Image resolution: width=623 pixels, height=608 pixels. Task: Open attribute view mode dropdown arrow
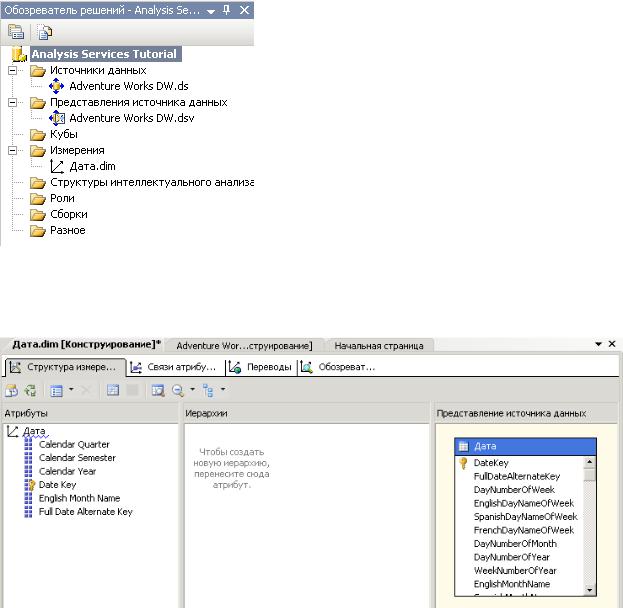tap(71, 389)
